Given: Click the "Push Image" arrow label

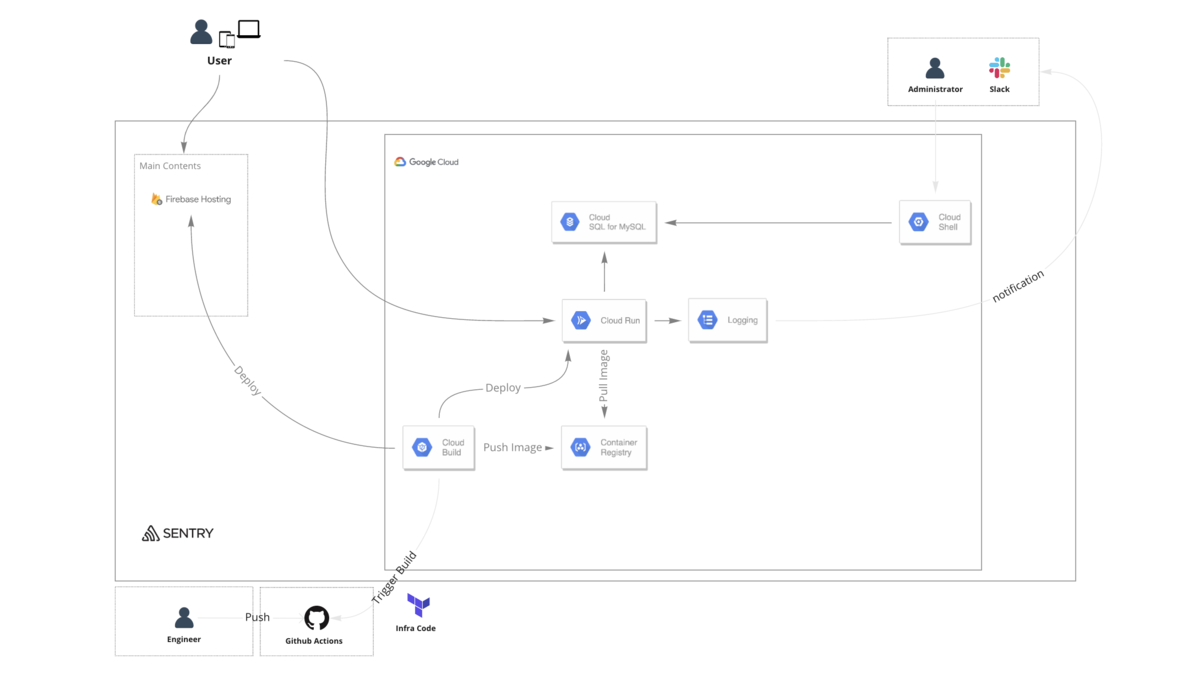Looking at the screenshot, I should 512,447.
